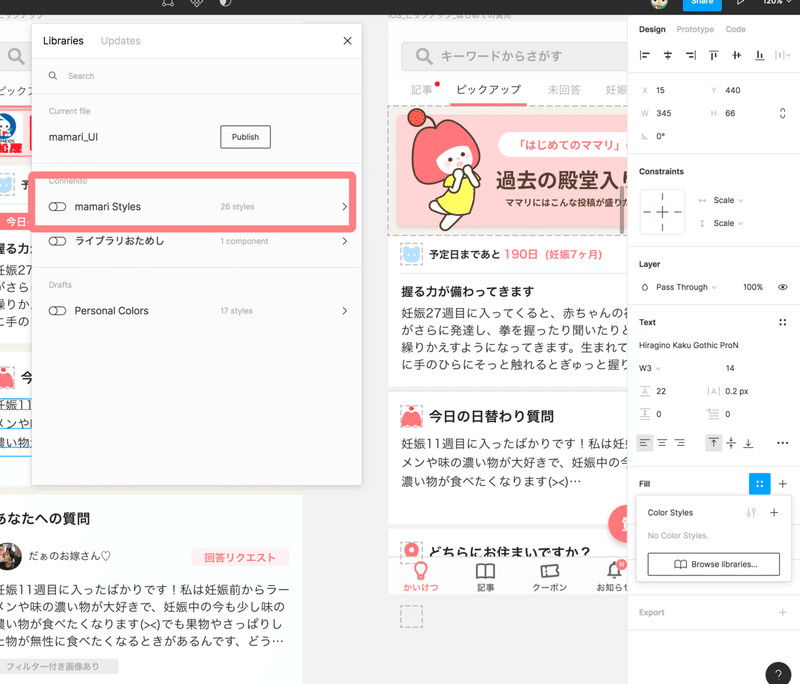Expand ライブラリおためし library details

click(x=344, y=241)
